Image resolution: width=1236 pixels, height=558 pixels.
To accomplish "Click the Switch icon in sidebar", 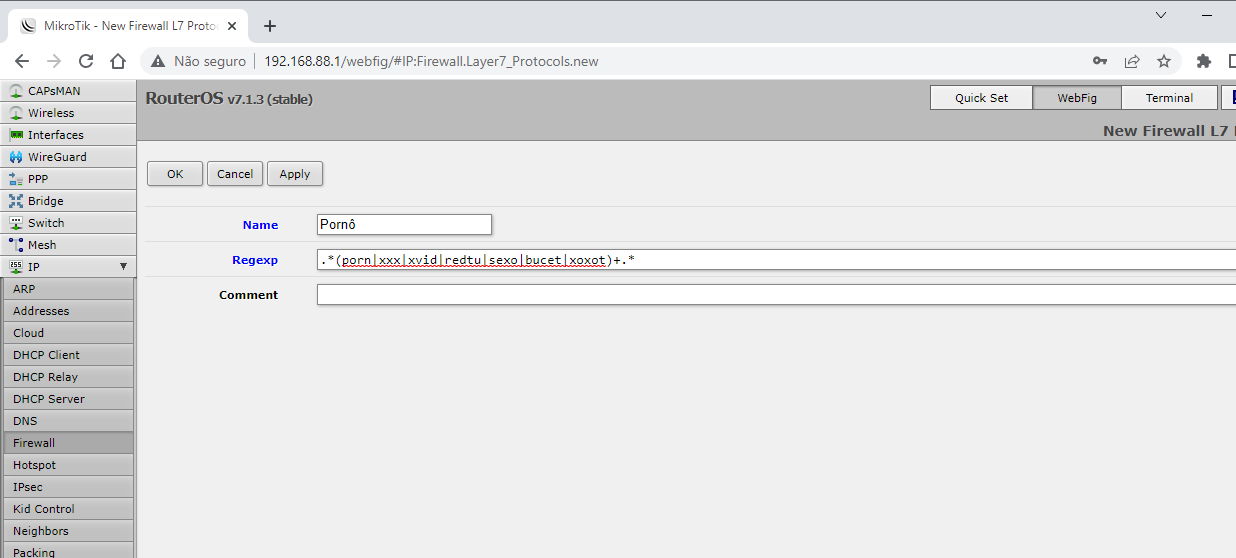I will point(16,223).
